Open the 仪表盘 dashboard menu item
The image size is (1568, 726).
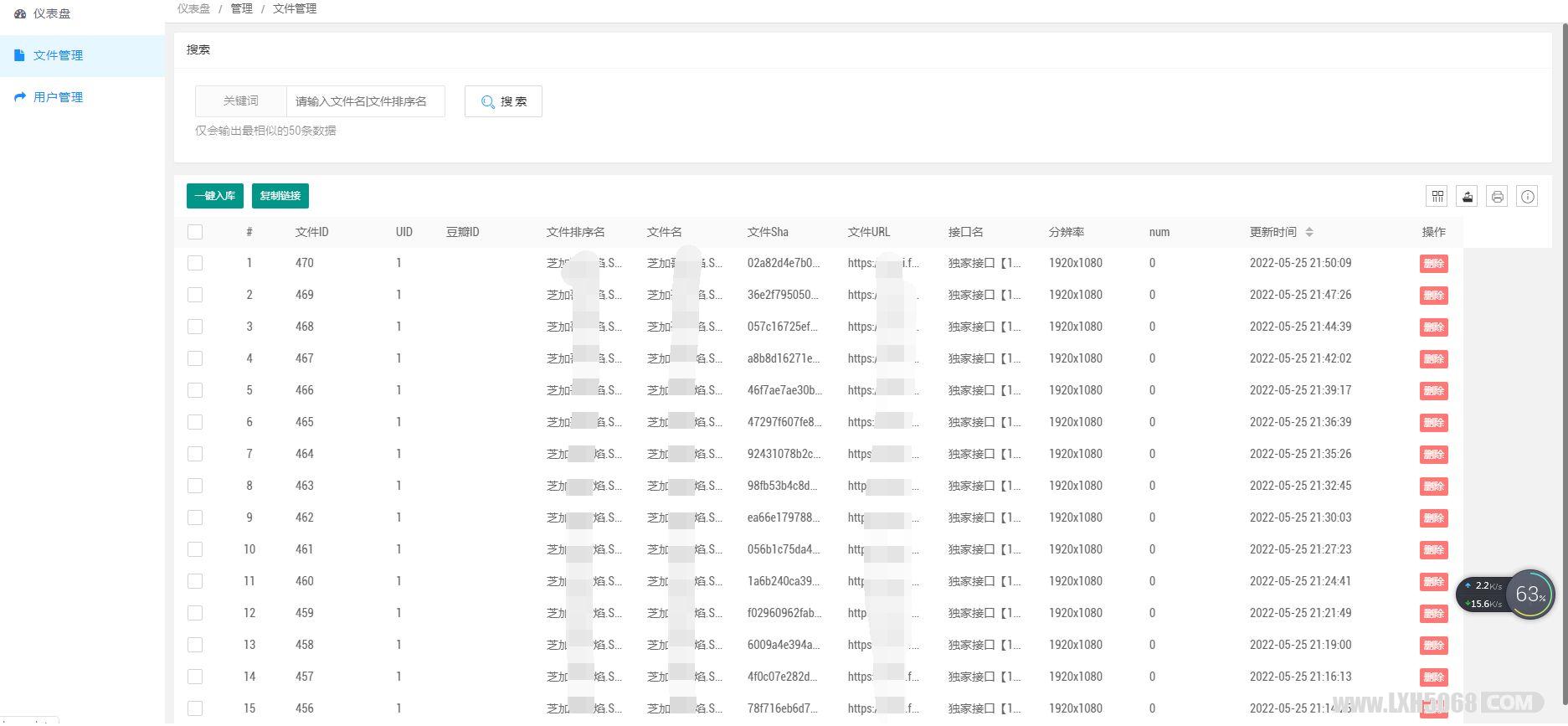click(x=51, y=13)
